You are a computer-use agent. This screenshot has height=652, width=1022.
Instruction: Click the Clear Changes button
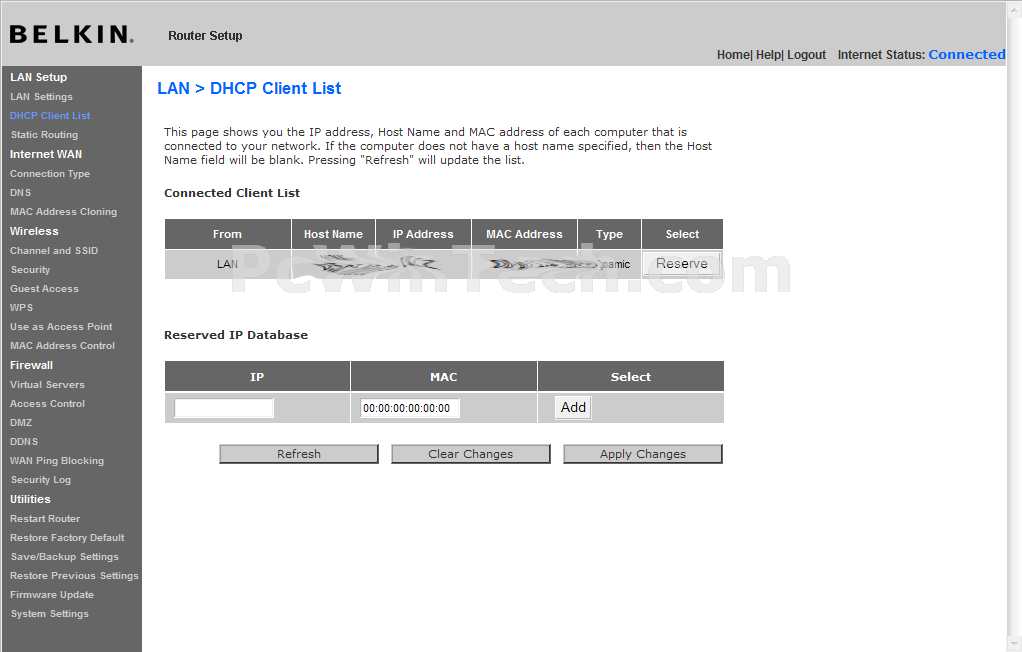tap(471, 454)
